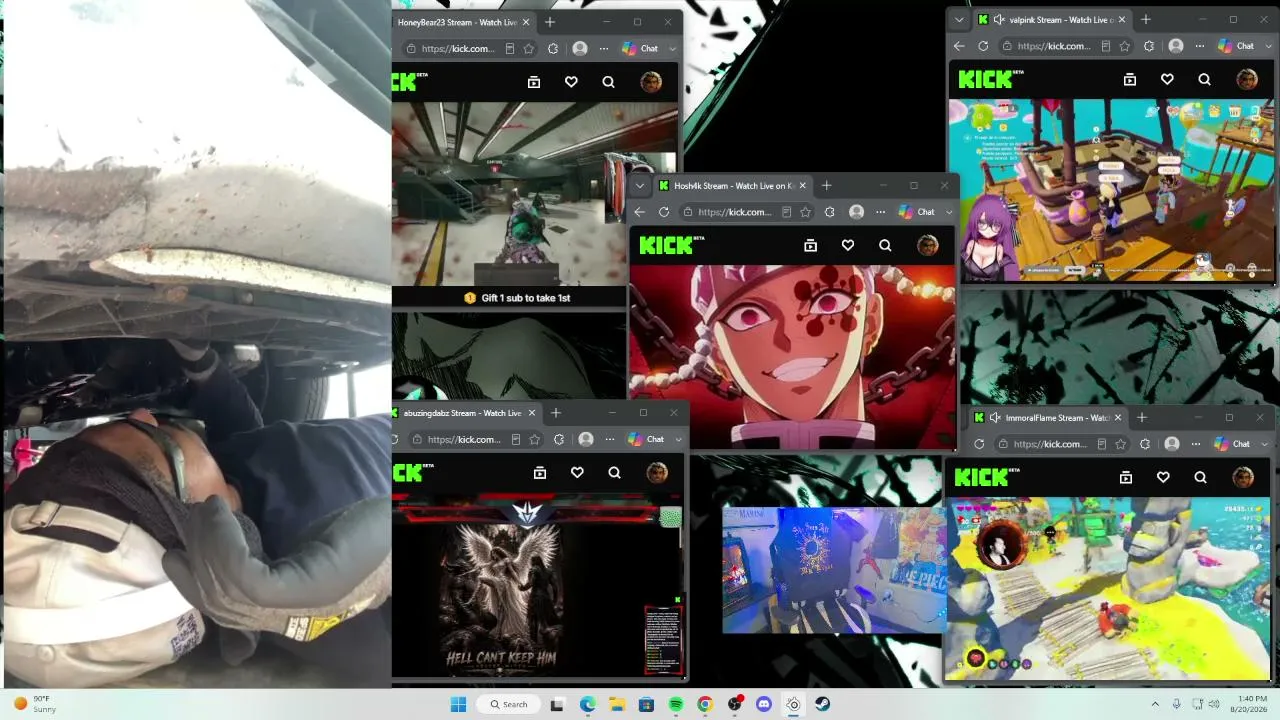This screenshot has width=1280, height=720.
Task: Favorite the page in HoneyBear23 window
Action: (529, 48)
